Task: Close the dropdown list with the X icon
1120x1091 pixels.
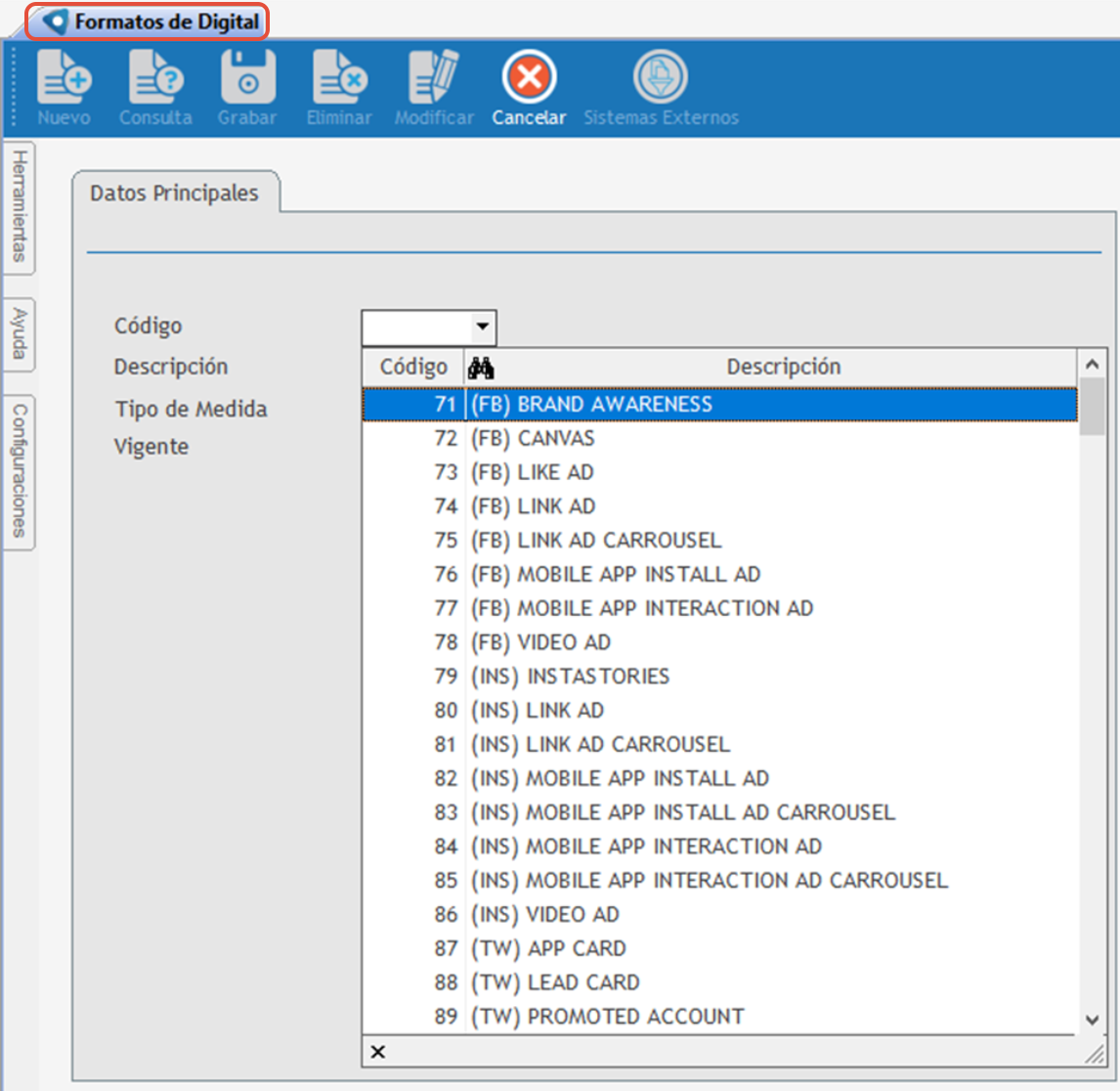Action: pyautogui.click(x=378, y=1052)
